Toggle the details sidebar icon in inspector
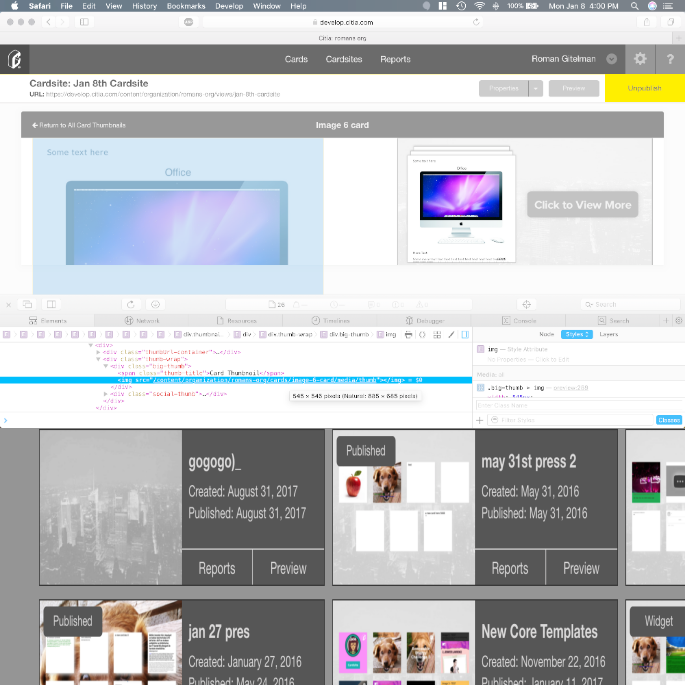This screenshot has width=685, height=685. coord(465,334)
